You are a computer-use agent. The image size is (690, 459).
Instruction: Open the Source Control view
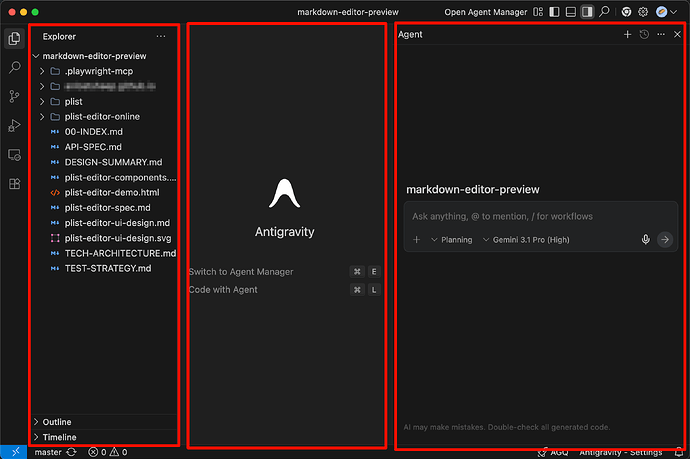point(14,96)
